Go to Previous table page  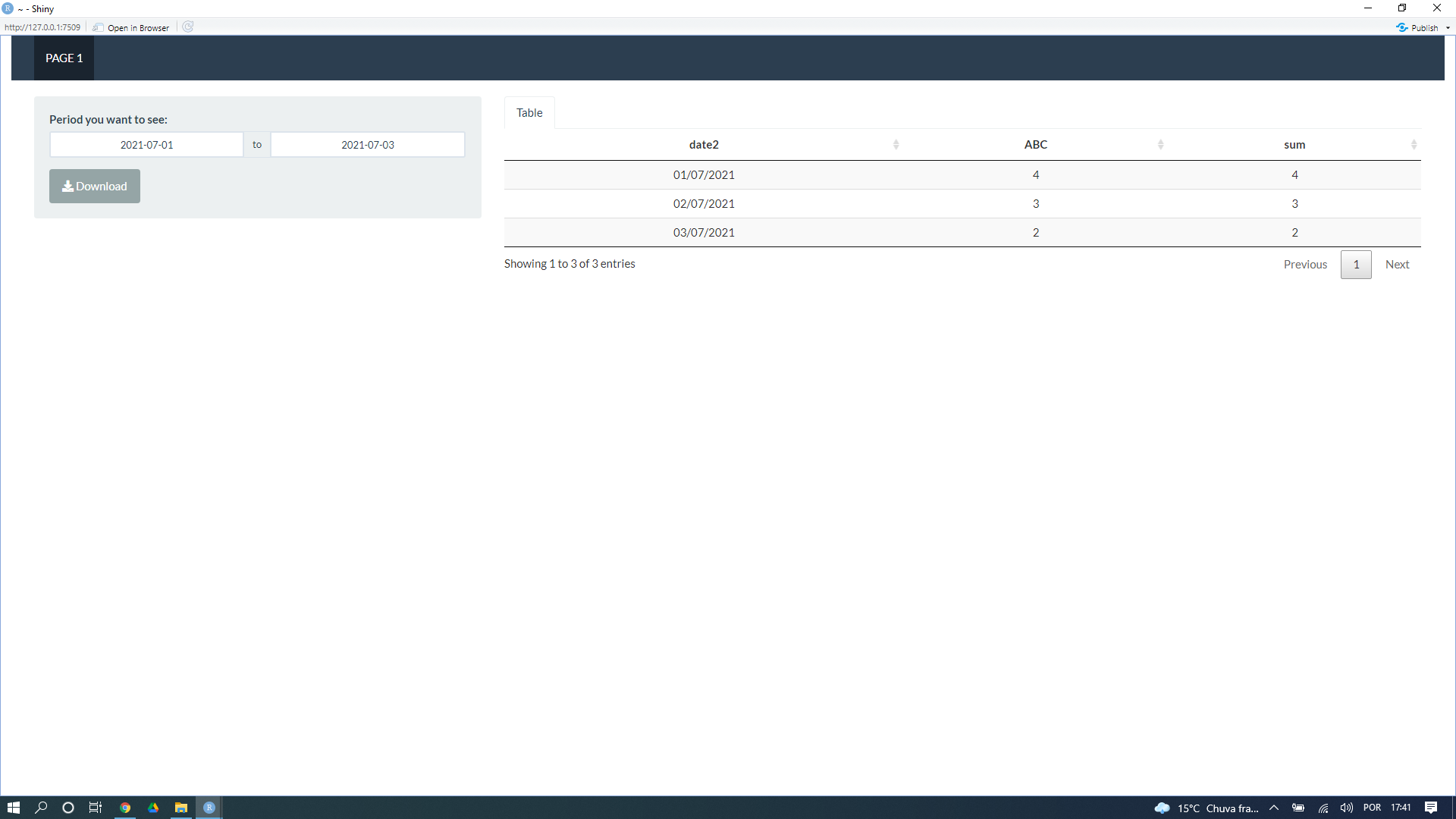pos(1305,265)
